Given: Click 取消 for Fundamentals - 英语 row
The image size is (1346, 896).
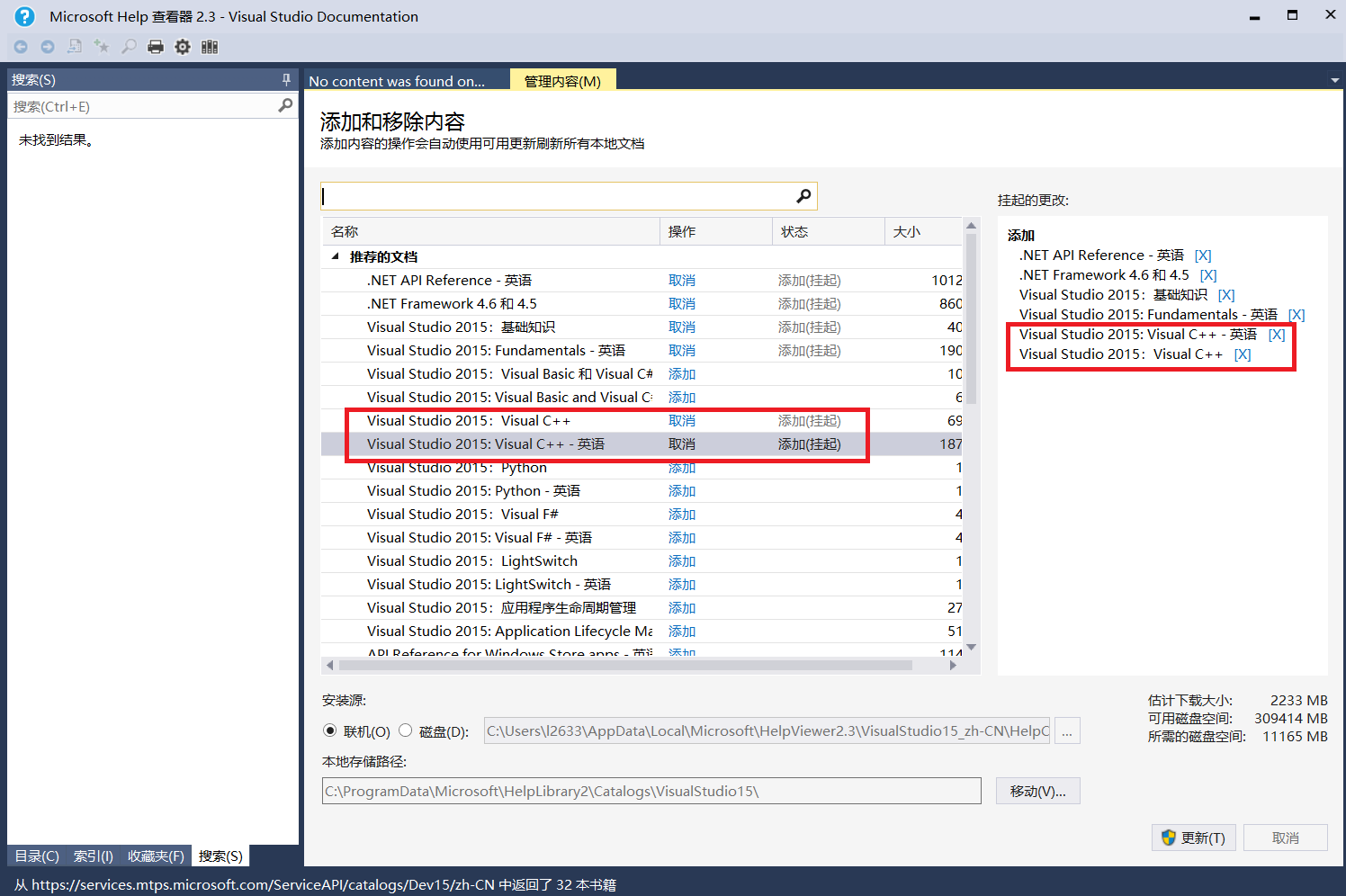Looking at the screenshot, I should [x=682, y=351].
